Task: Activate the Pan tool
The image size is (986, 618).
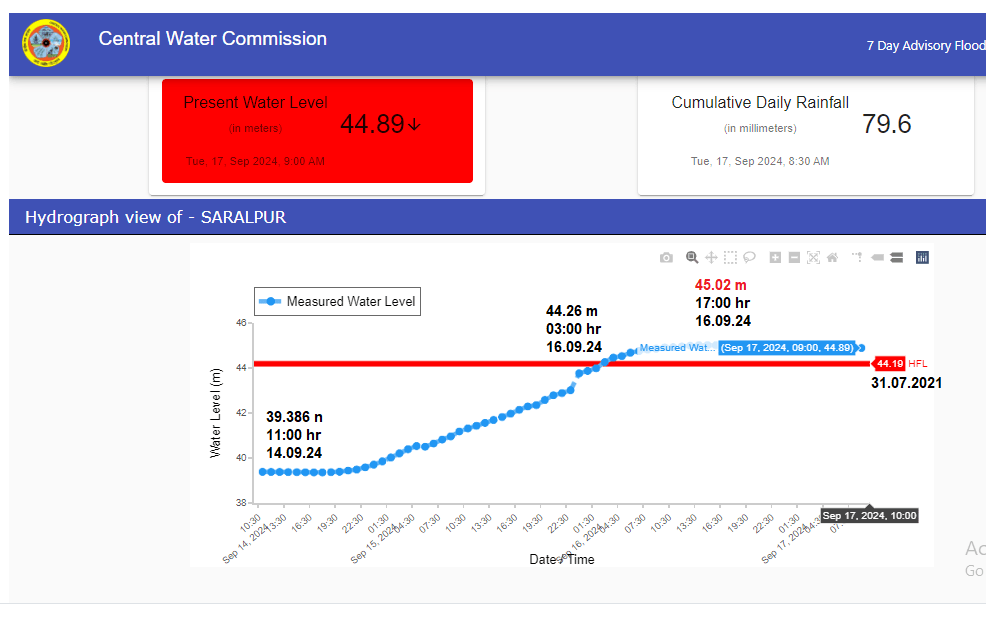Action: pyautogui.click(x=711, y=258)
